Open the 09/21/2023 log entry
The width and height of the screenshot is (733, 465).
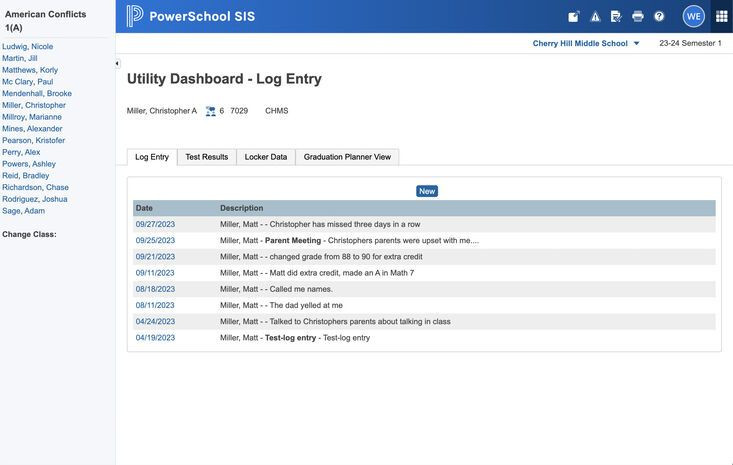point(155,257)
